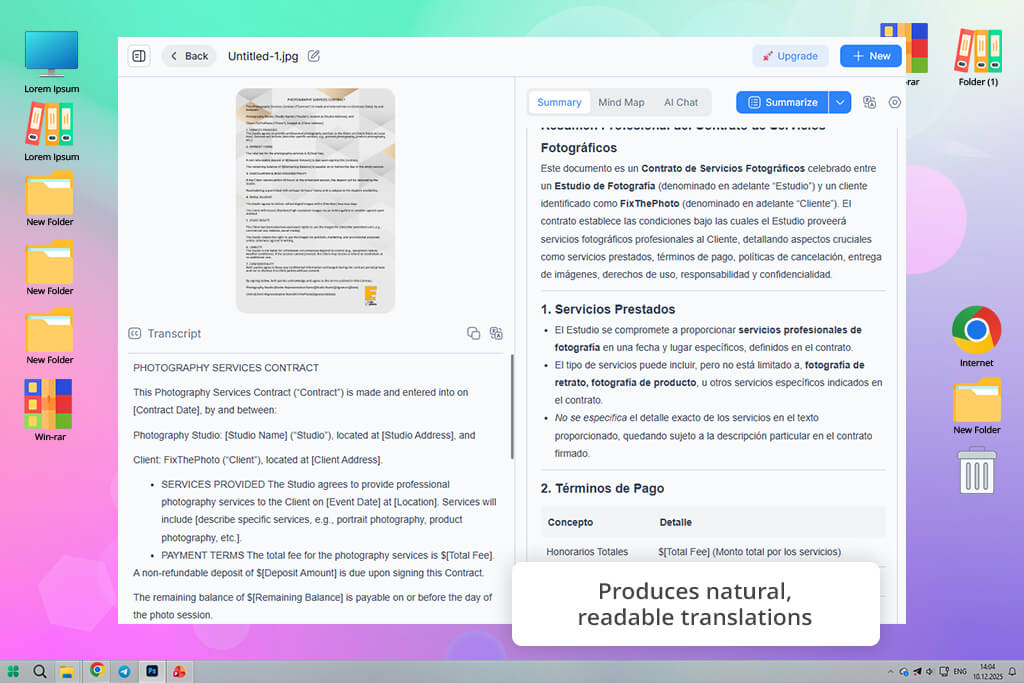The width and height of the screenshot is (1024, 683).
Task: Open notifications bell in taskbar
Action: (x=1012, y=671)
